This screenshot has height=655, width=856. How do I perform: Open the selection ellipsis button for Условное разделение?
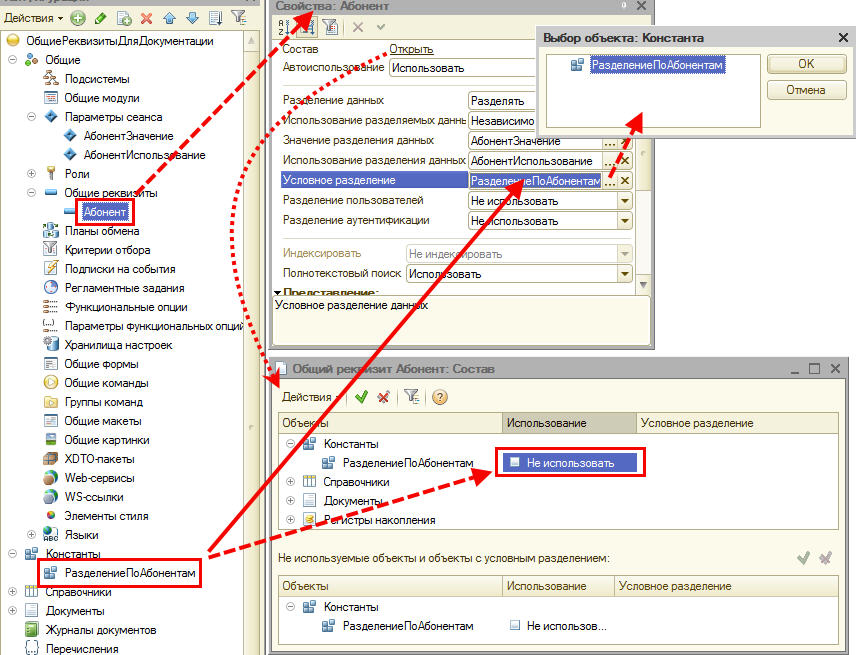click(610, 181)
